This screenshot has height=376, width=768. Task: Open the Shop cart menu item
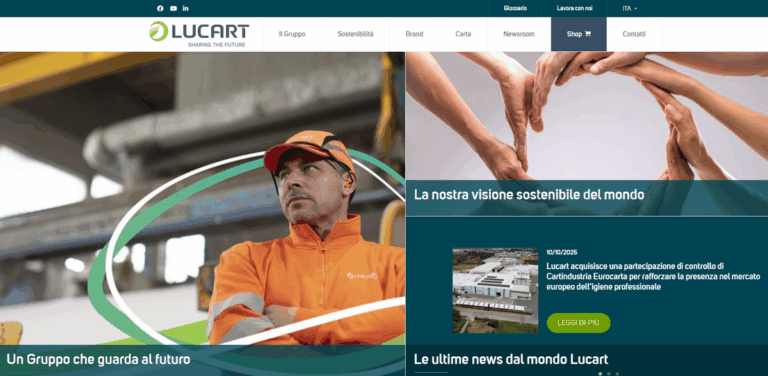click(x=579, y=34)
